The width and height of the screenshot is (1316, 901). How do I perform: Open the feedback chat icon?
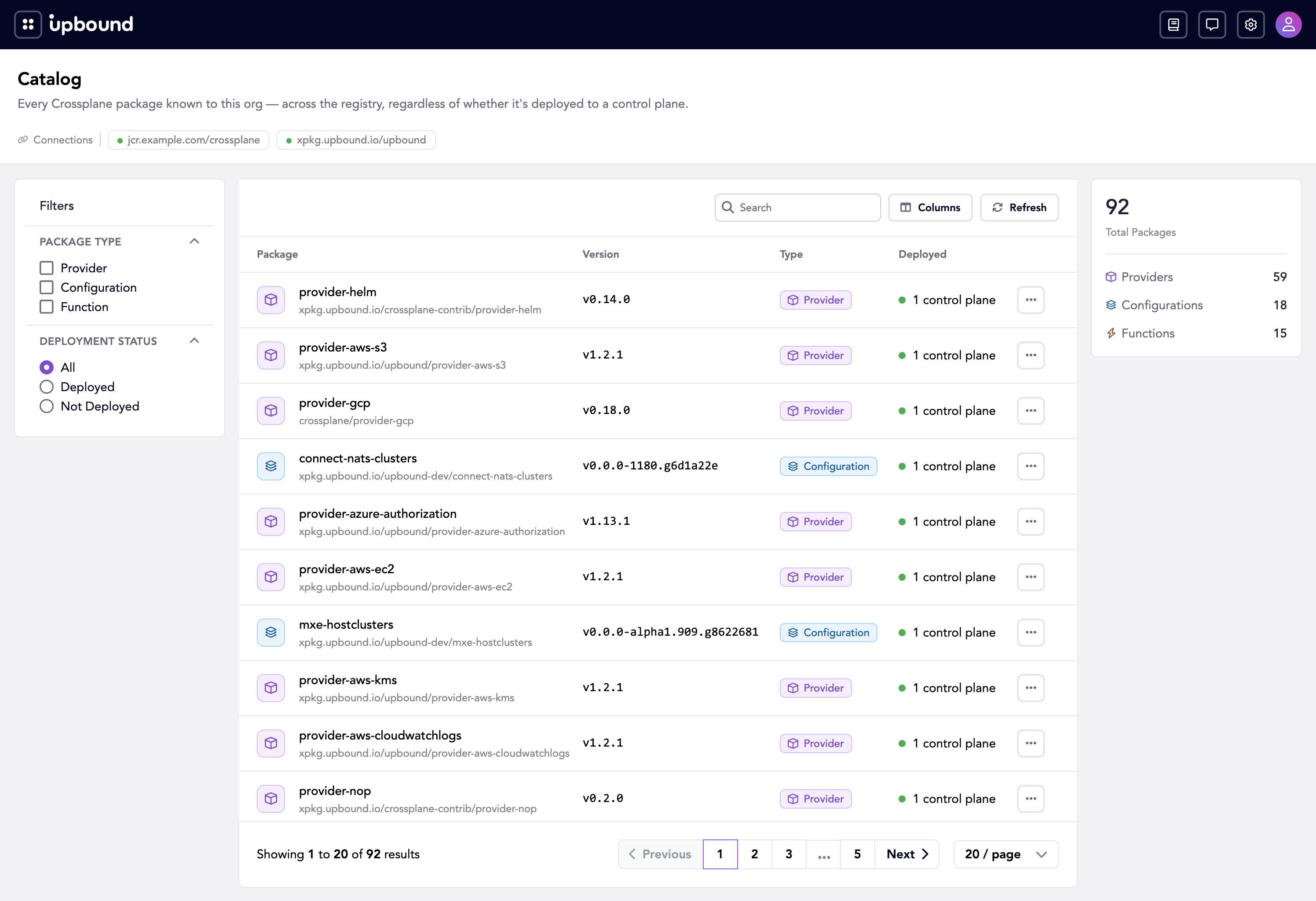(x=1212, y=24)
